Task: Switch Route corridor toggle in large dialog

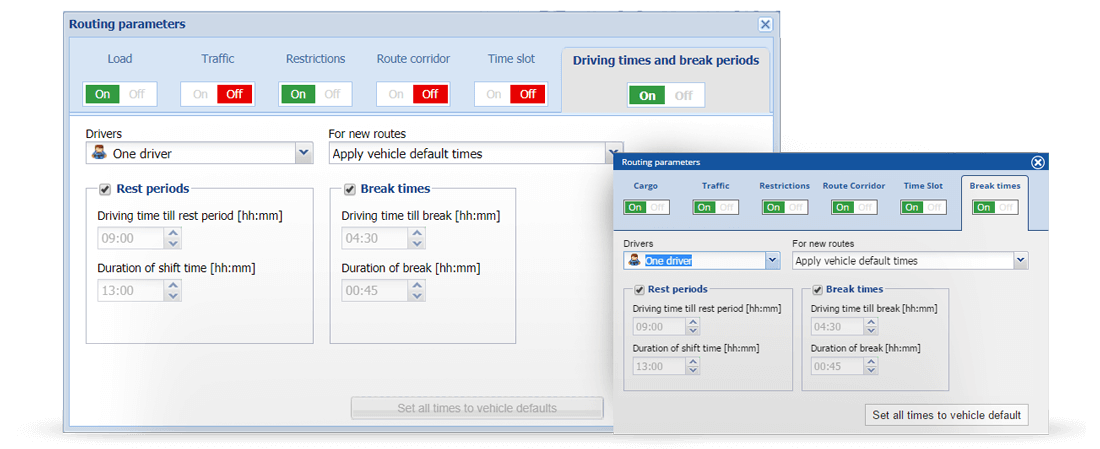Action: pos(413,94)
